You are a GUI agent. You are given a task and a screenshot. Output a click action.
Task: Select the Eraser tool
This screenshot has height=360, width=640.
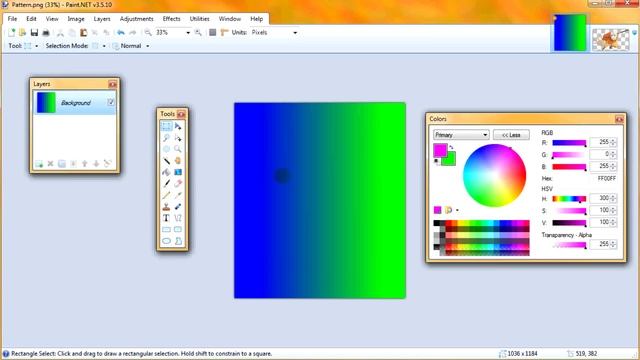[x=178, y=183]
